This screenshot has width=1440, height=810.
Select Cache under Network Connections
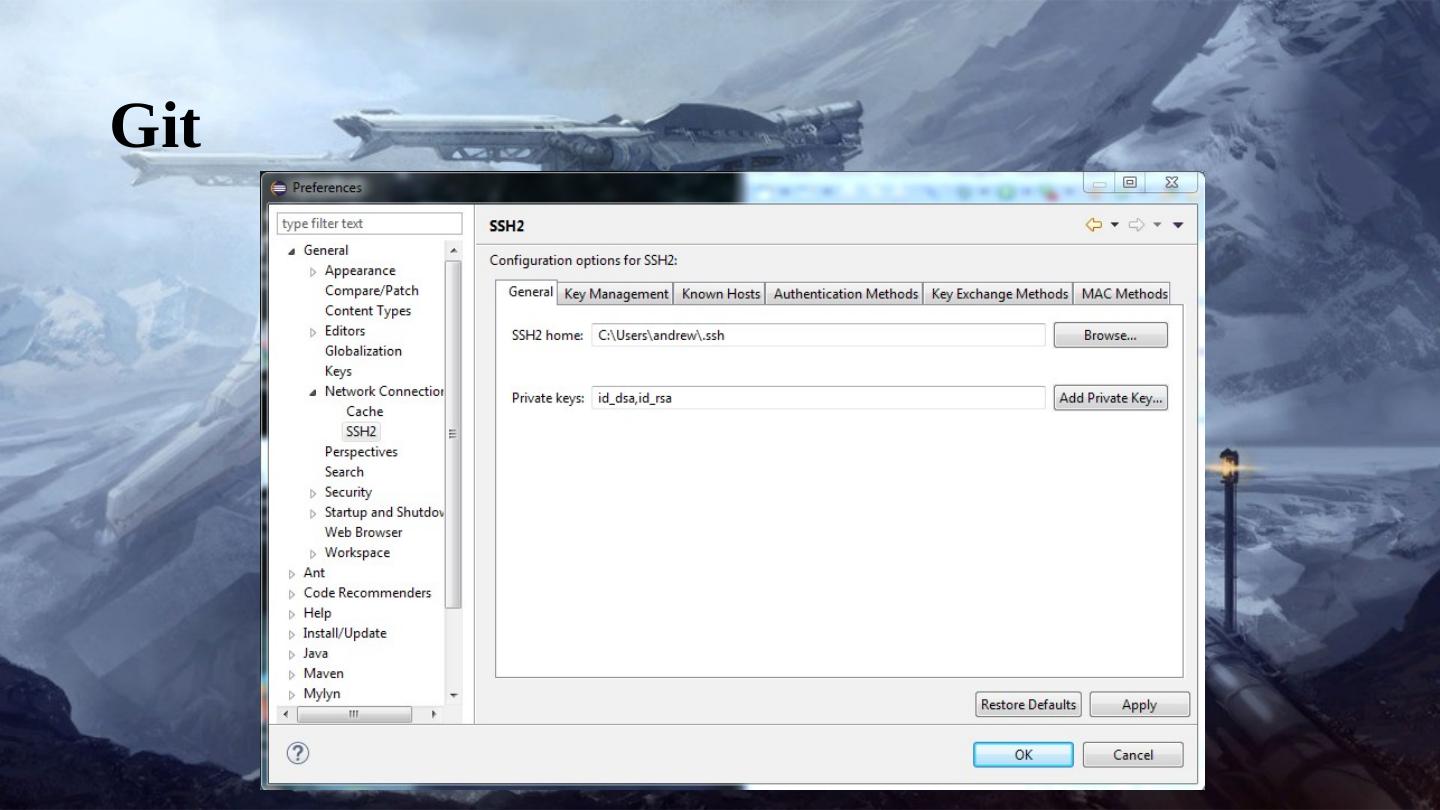click(x=365, y=411)
